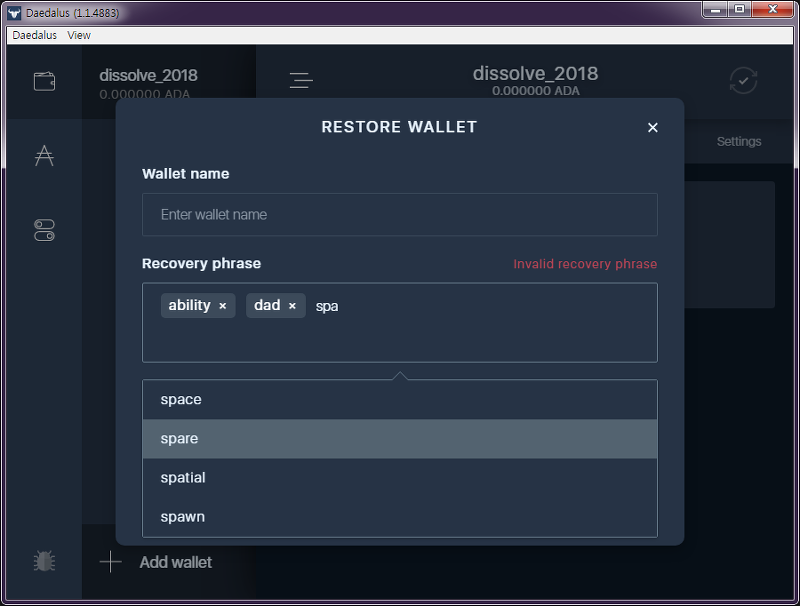Click the bug report icon
Viewport: 800px width, 606px height.
(44, 561)
